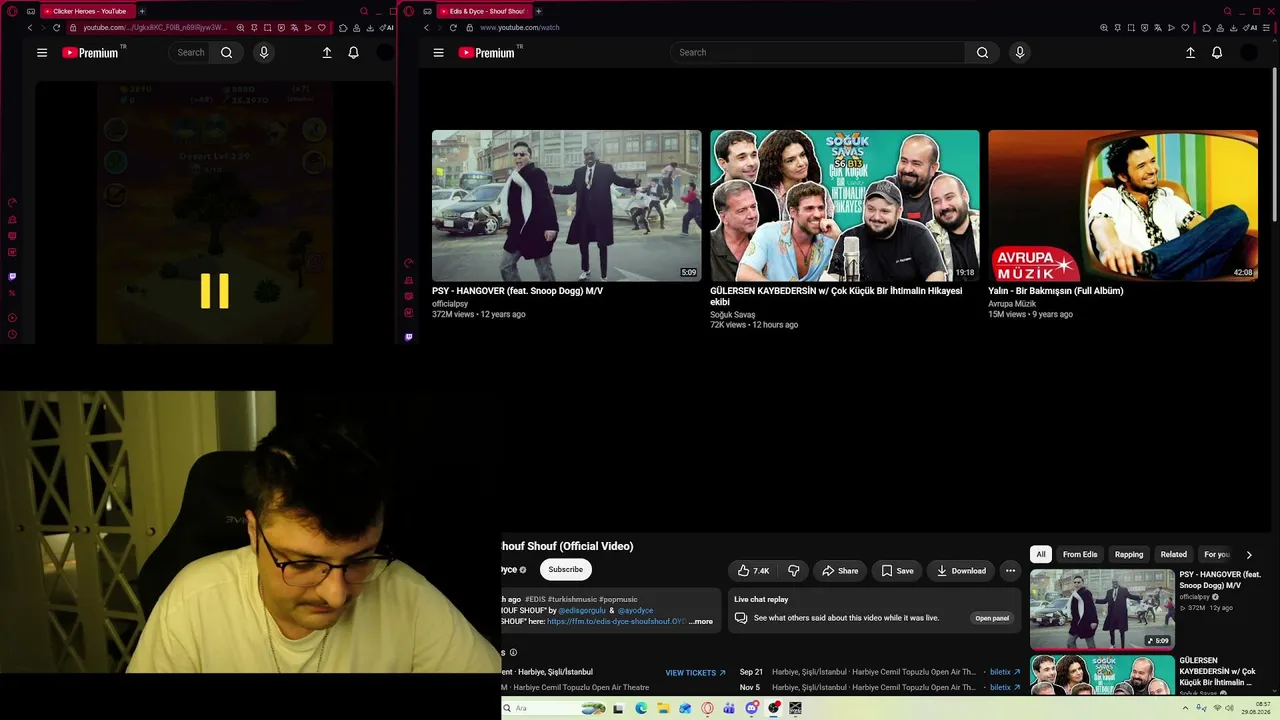
Task: Open the YouTube guide menu in left window
Action: pos(42,53)
